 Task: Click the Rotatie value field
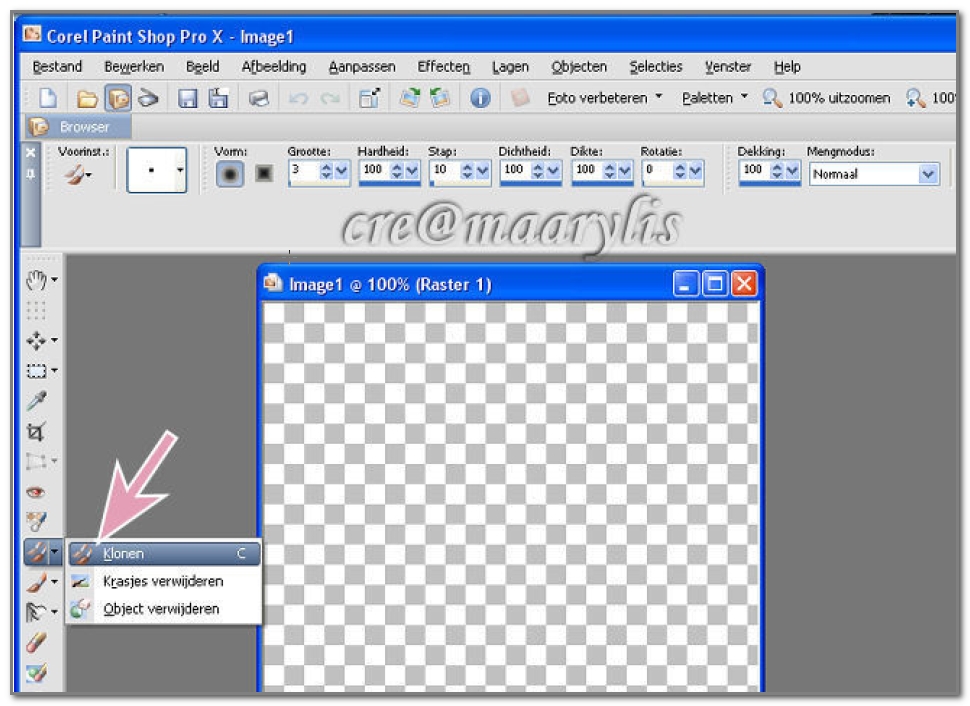(x=657, y=170)
